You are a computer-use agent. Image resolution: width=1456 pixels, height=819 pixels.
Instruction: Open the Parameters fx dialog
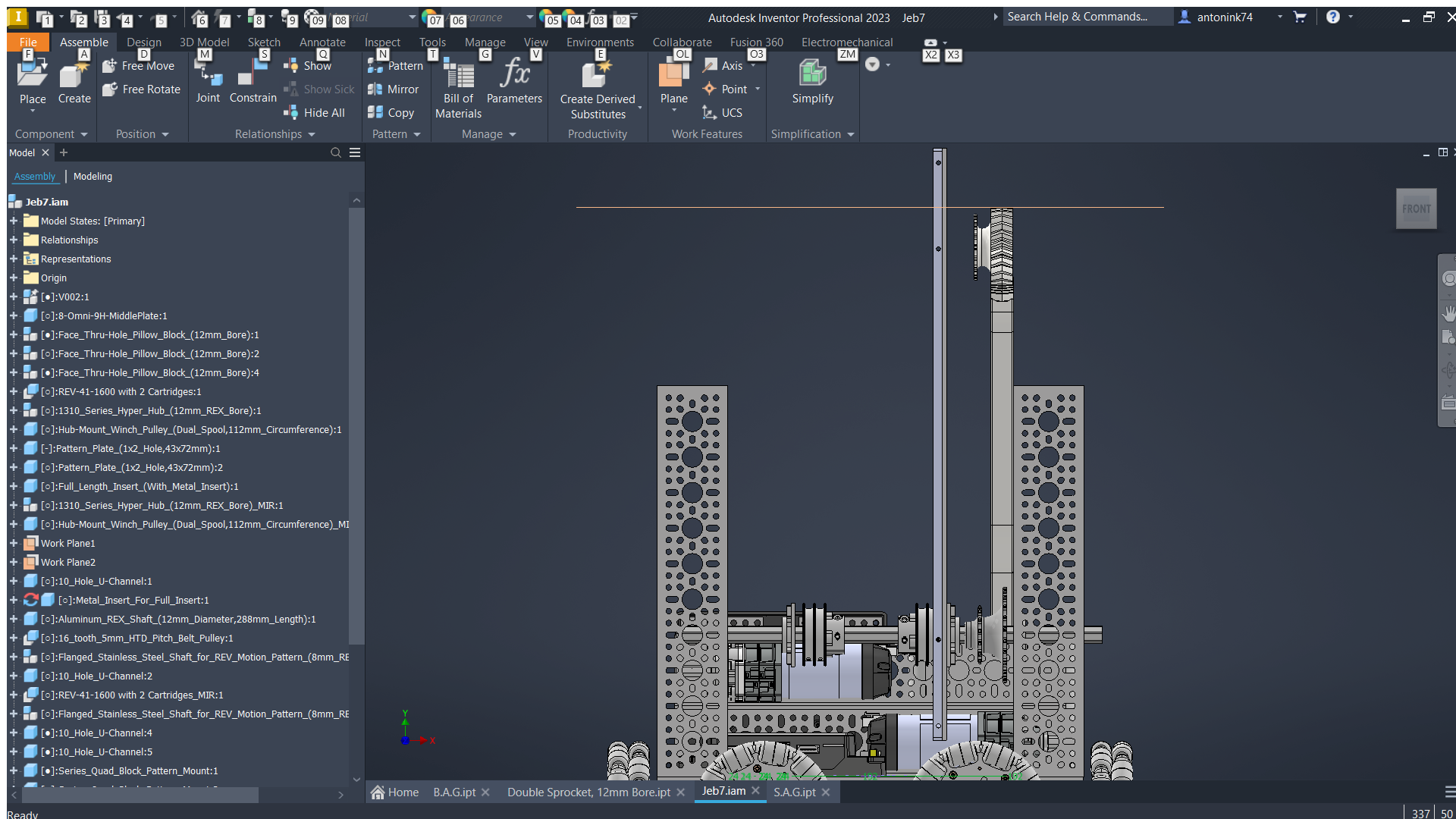514,80
